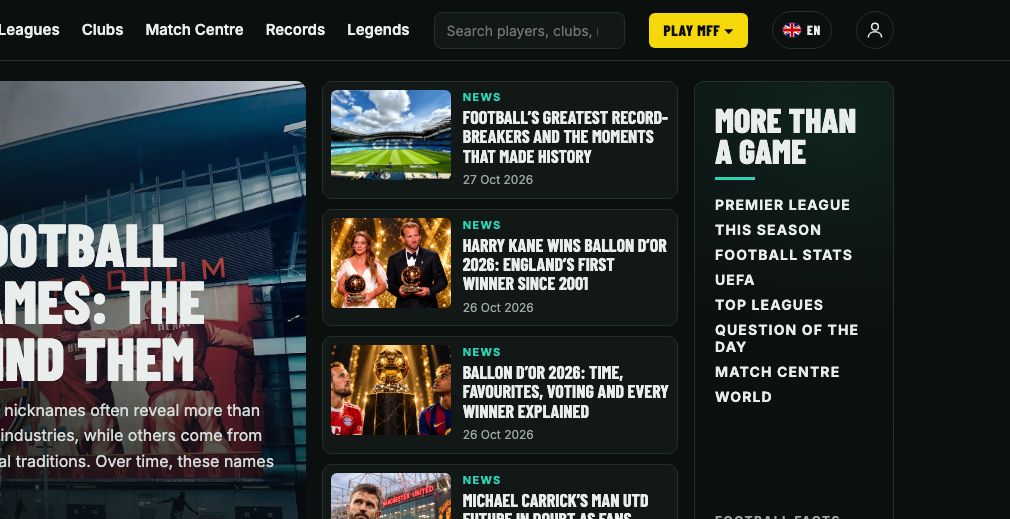
Task: Go to World sidebar link
Action: pos(743,397)
